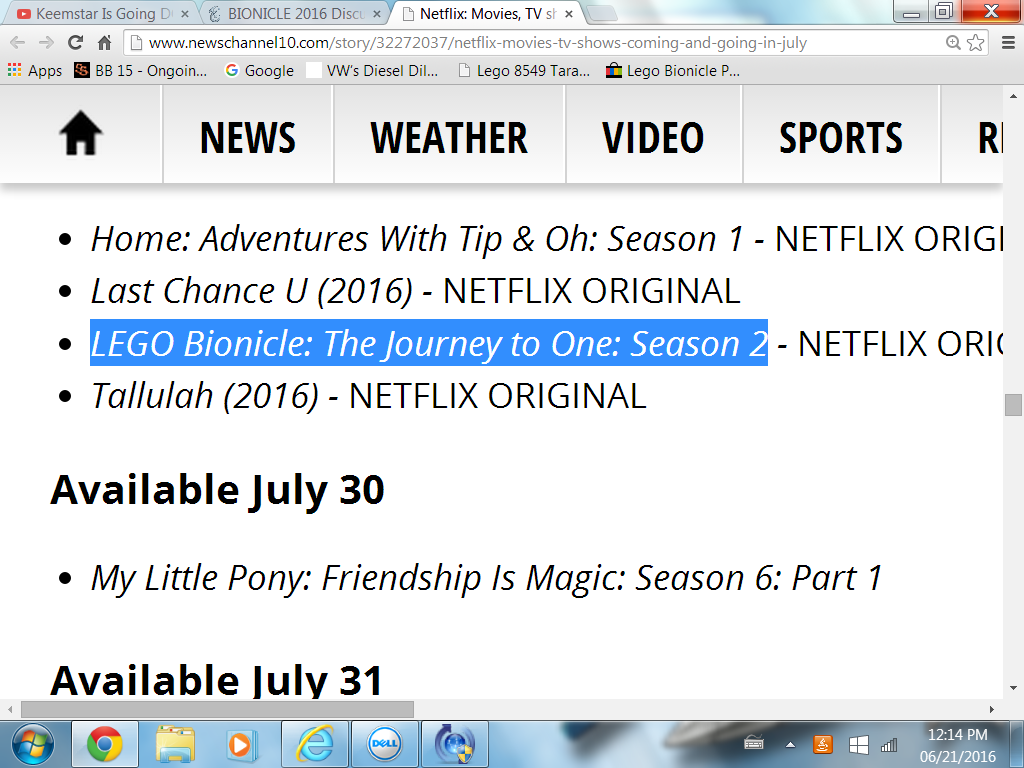Switch to the Keemstar Is Going tab
The image size is (1024, 768).
pos(102,14)
